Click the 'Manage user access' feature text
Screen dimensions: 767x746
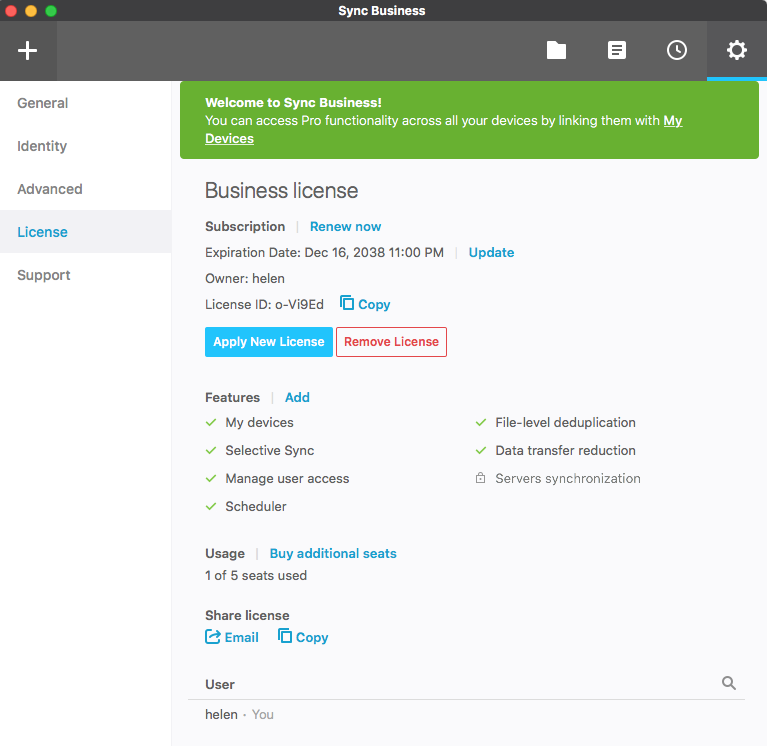[287, 478]
